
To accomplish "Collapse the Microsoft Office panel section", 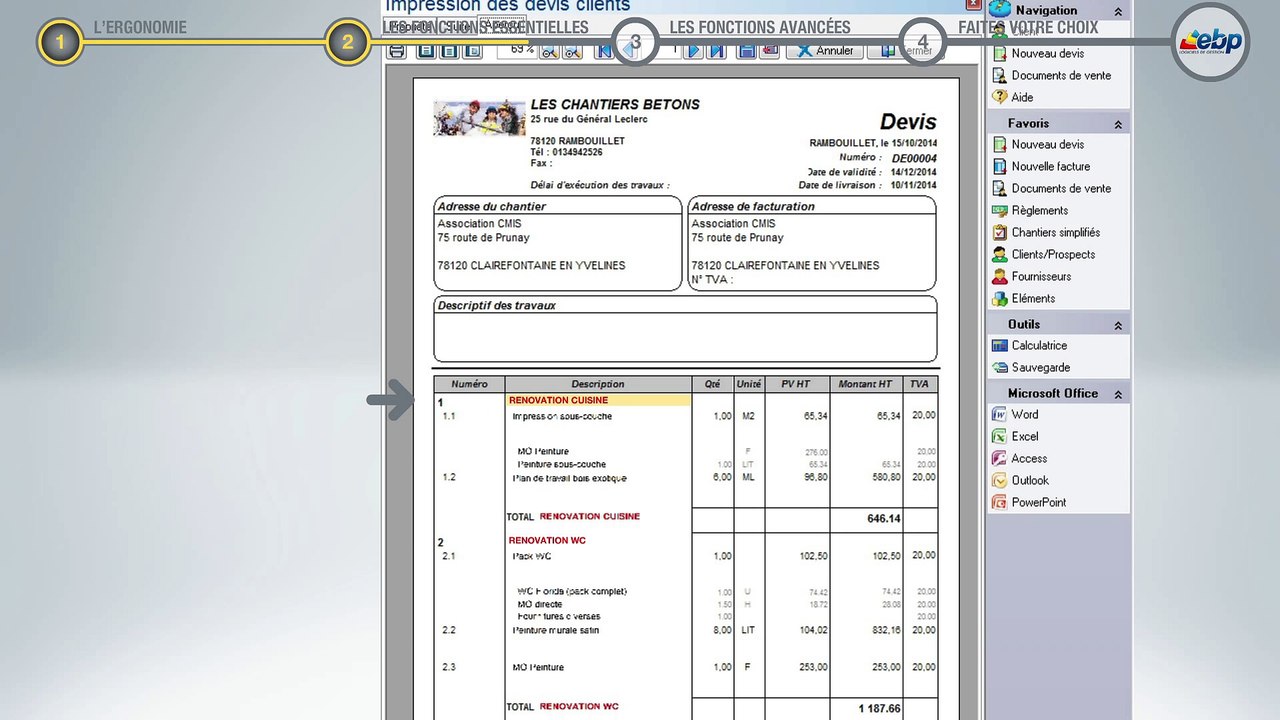I will click(1118, 394).
